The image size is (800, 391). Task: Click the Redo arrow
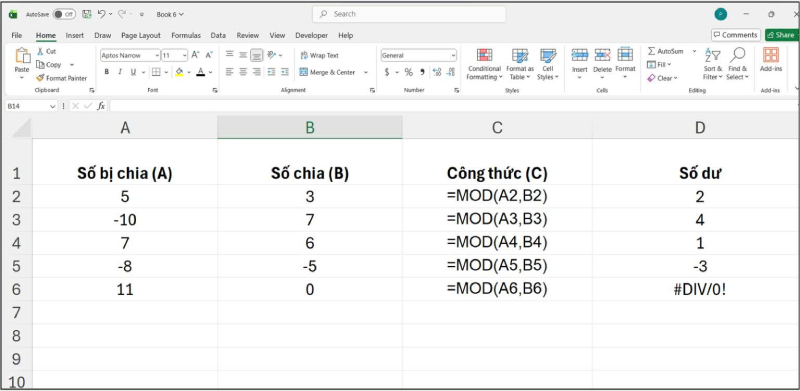(122, 14)
